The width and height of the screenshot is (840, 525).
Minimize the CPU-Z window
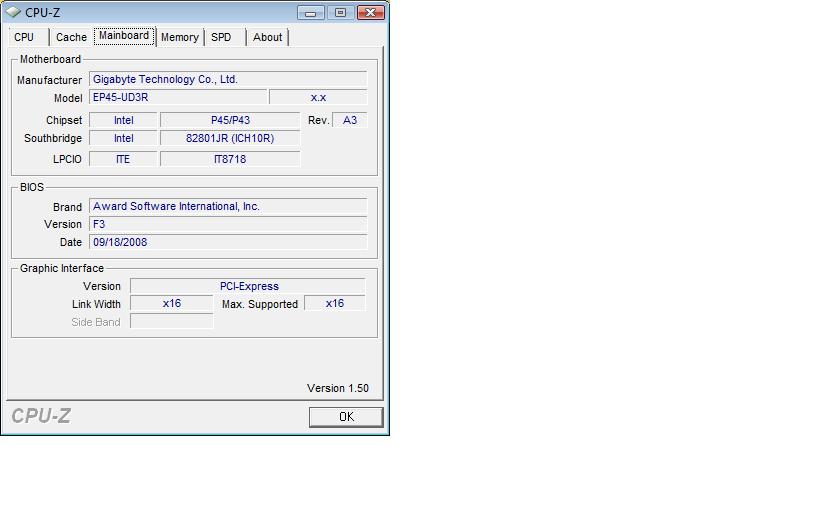311,12
